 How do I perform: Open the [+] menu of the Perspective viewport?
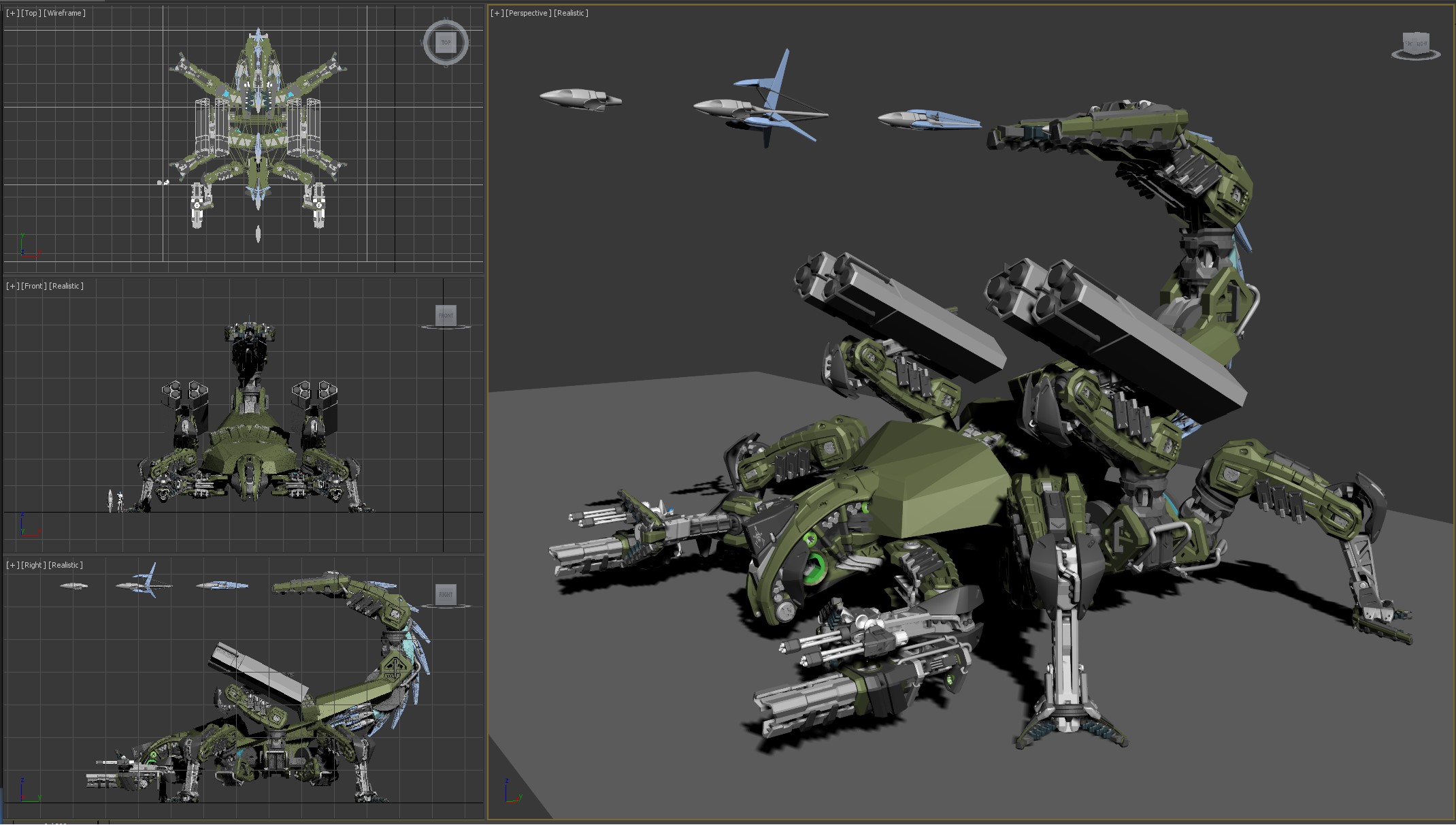pyautogui.click(x=497, y=13)
